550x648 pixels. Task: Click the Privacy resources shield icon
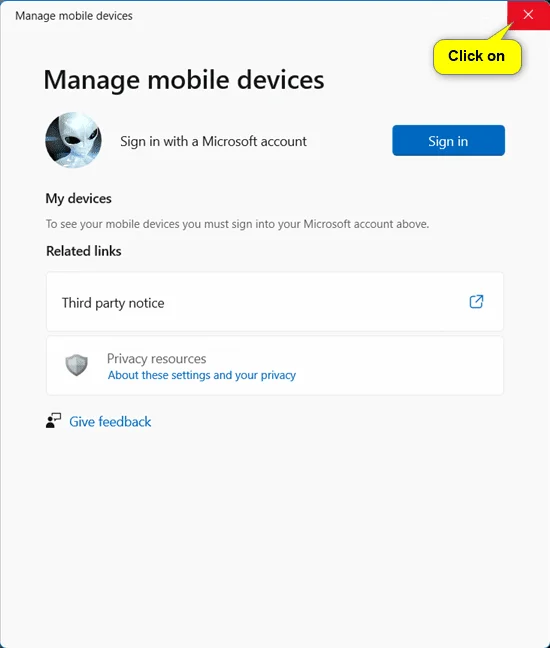tap(76, 365)
